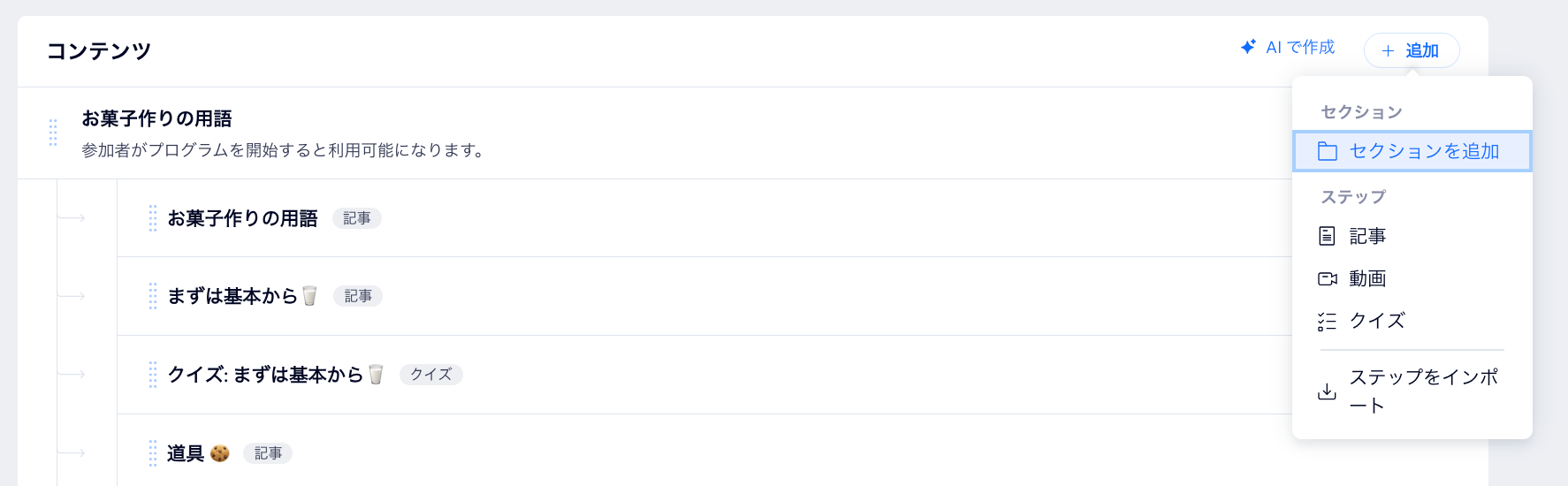1568x486 pixels.
Task: Click the article document icon beside 記事
Action: (x=1327, y=236)
